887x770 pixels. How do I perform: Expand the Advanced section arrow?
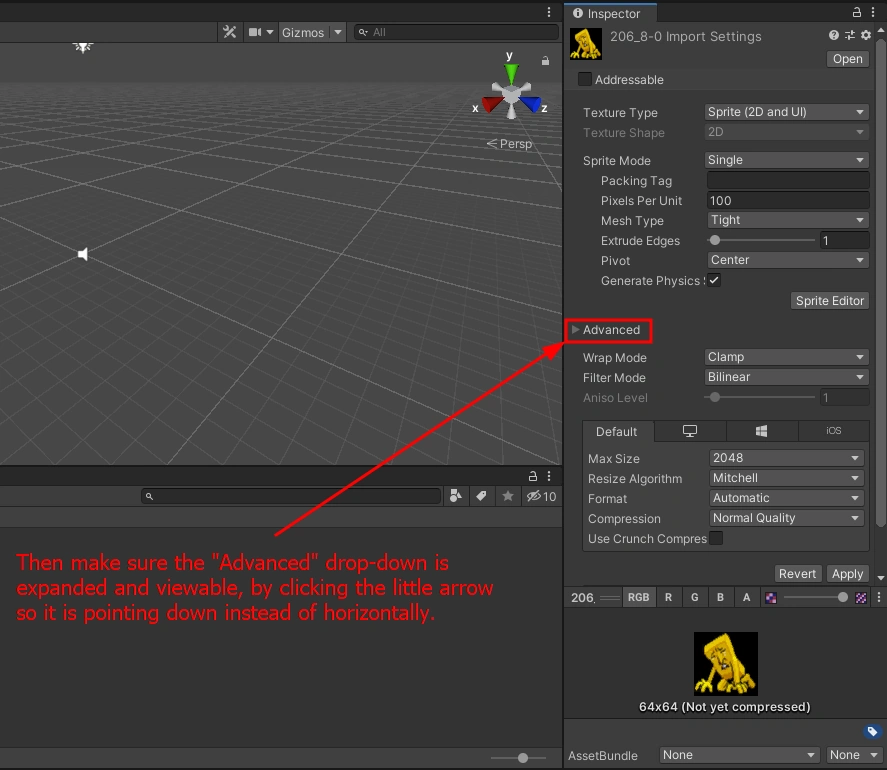click(x=576, y=330)
